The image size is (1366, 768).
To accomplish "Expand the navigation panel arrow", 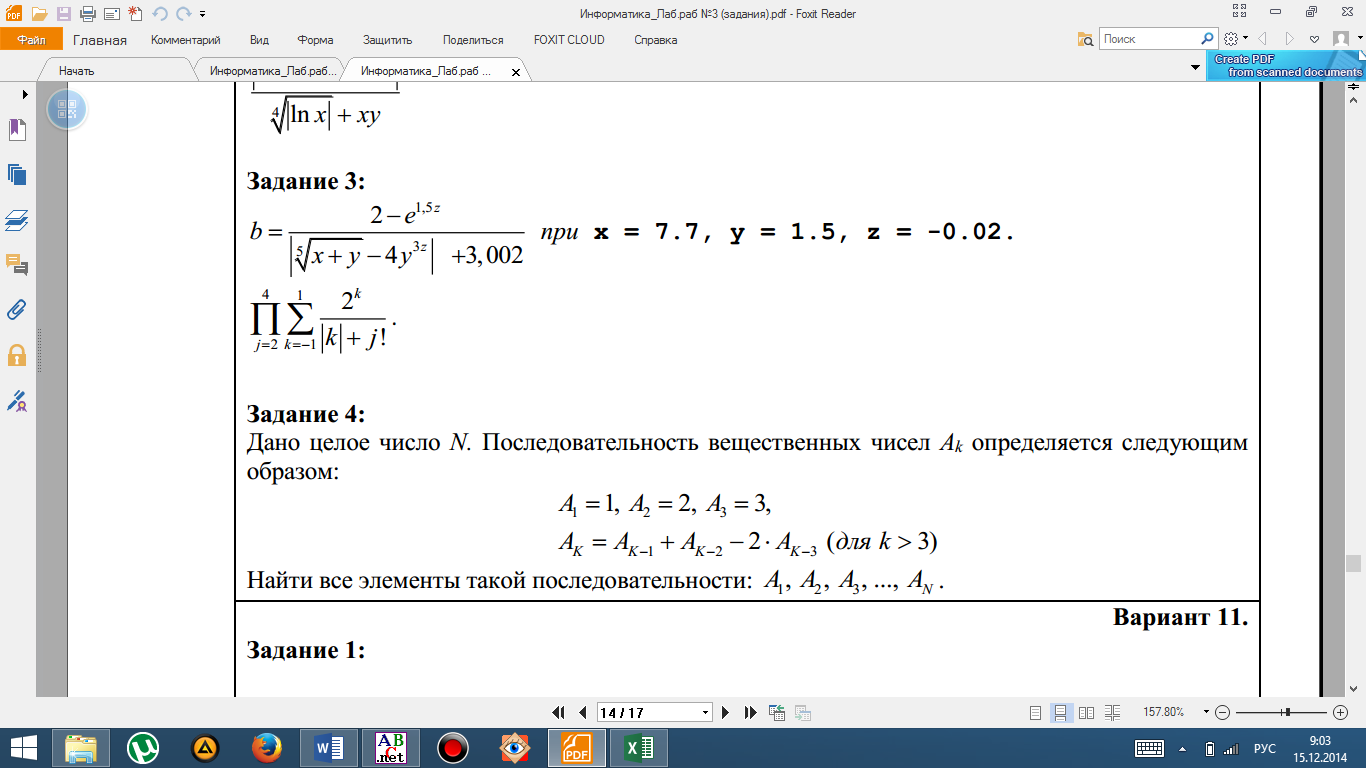I will (x=25, y=93).
